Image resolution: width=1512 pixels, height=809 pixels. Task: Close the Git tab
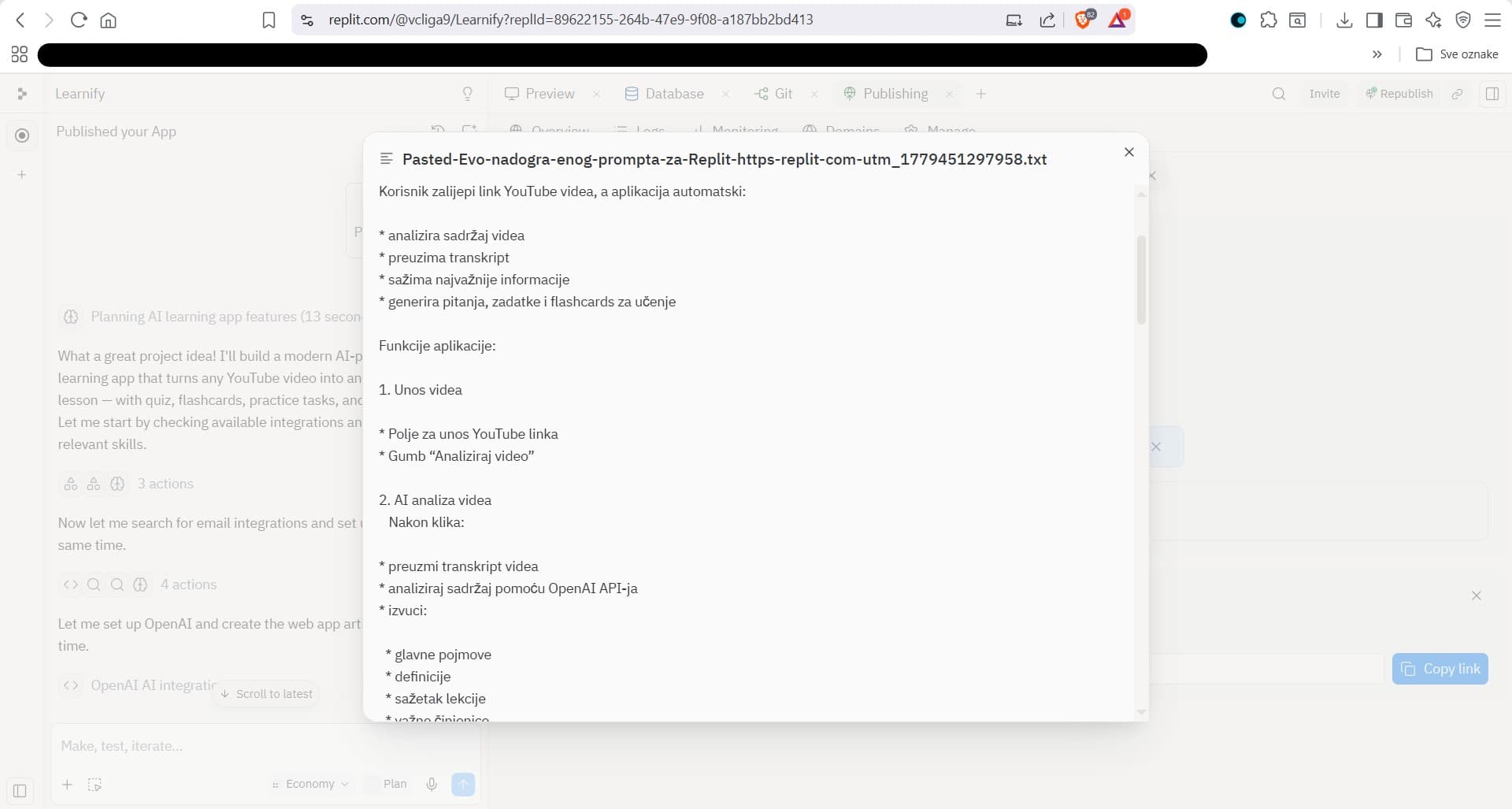pyautogui.click(x=814, y=94)
